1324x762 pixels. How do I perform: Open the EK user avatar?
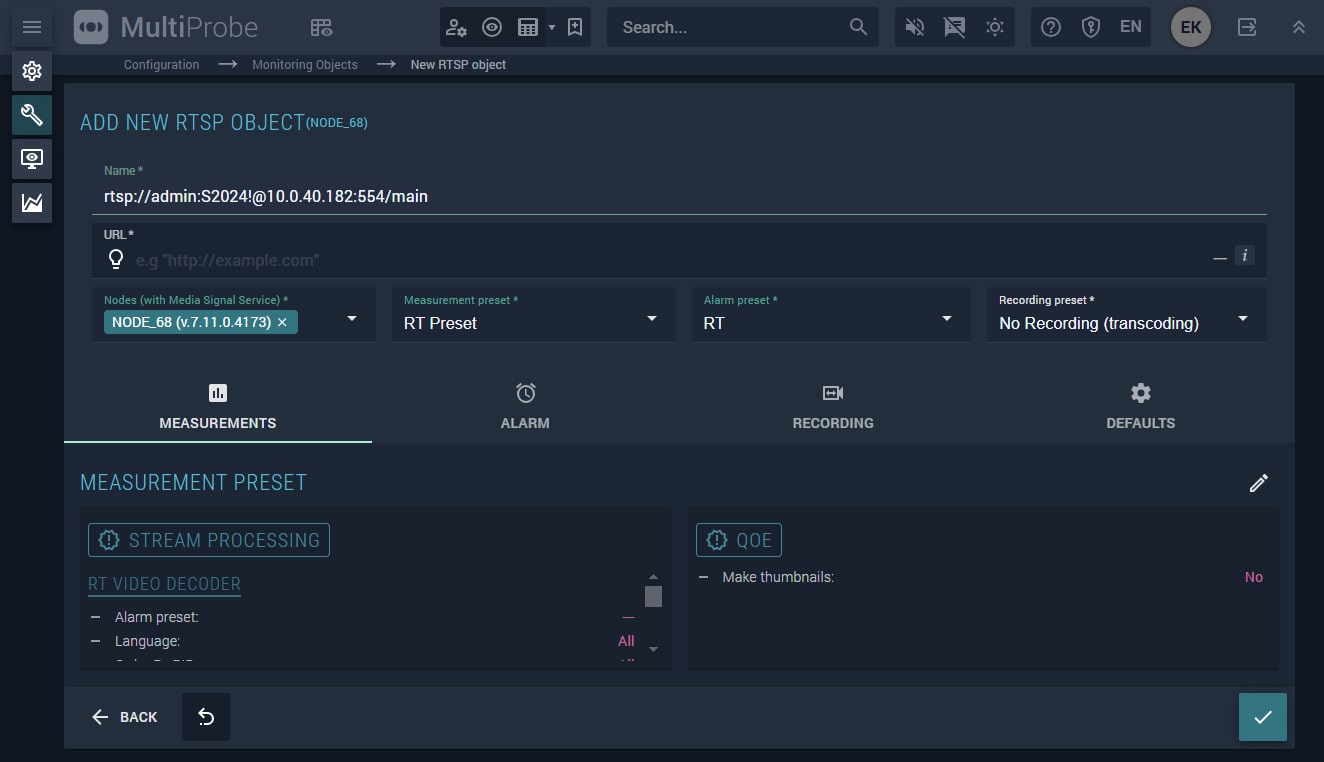point(1191,27)
